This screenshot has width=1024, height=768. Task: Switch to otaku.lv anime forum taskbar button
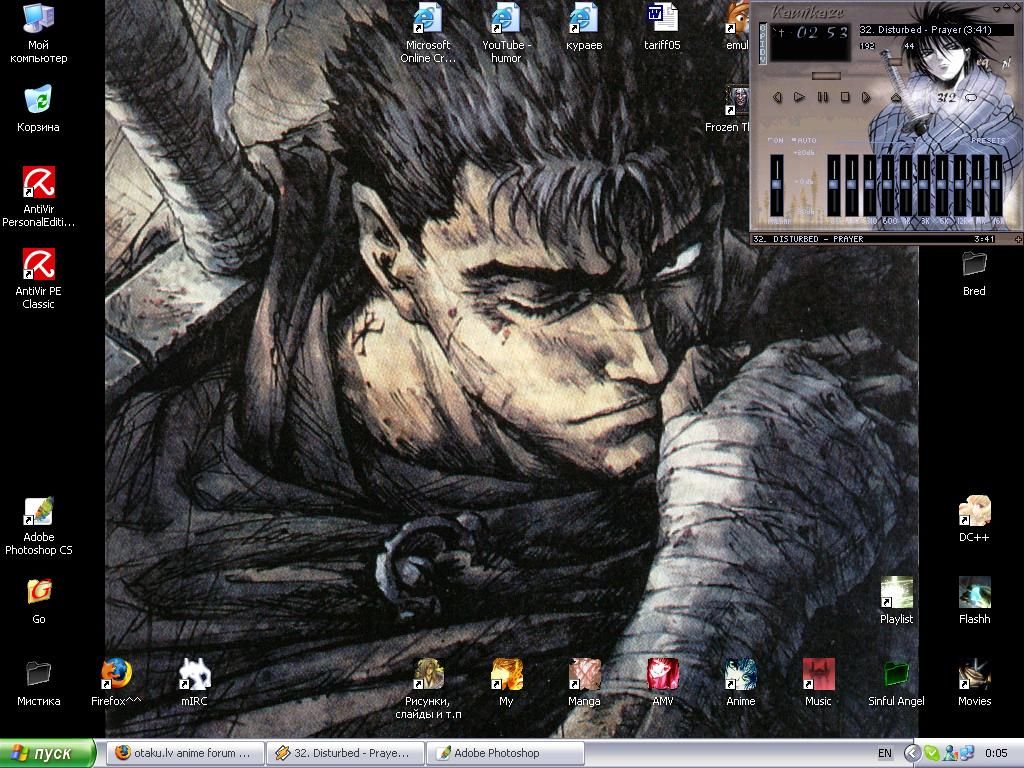185,753
